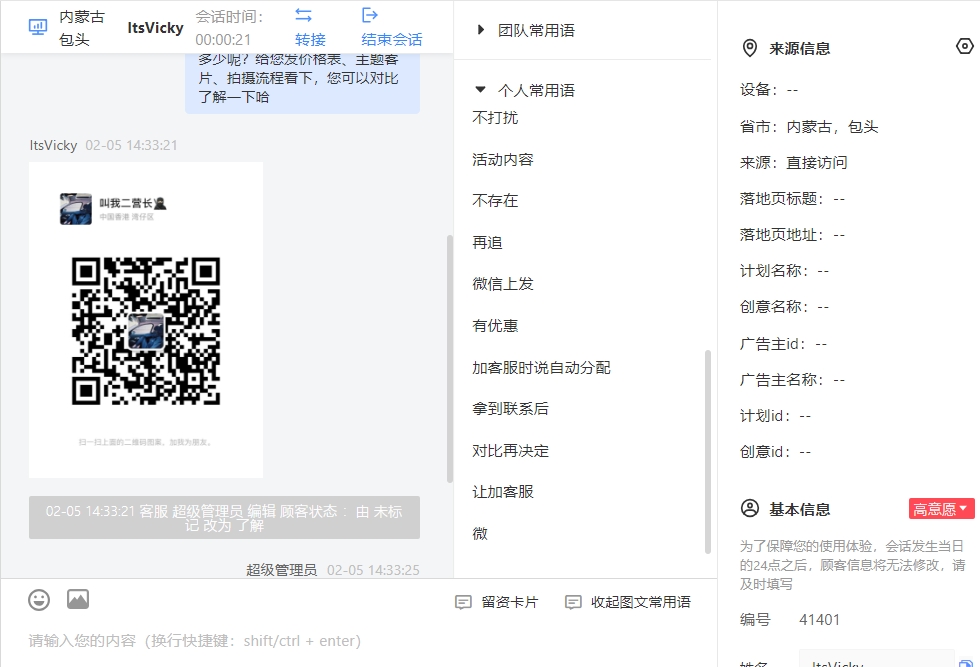Click the 创意名称 row
The width and height of the screenshot is (980, 667).
point(784,307)
